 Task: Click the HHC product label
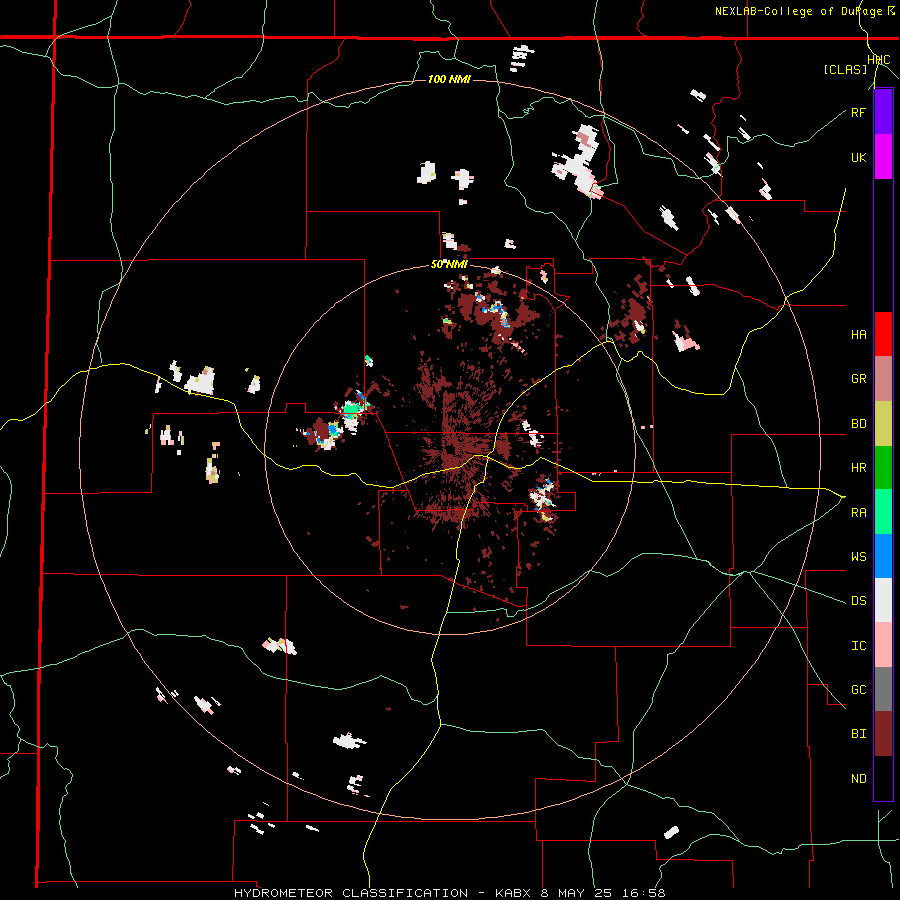pyautogui.click(x=879, y=60)
